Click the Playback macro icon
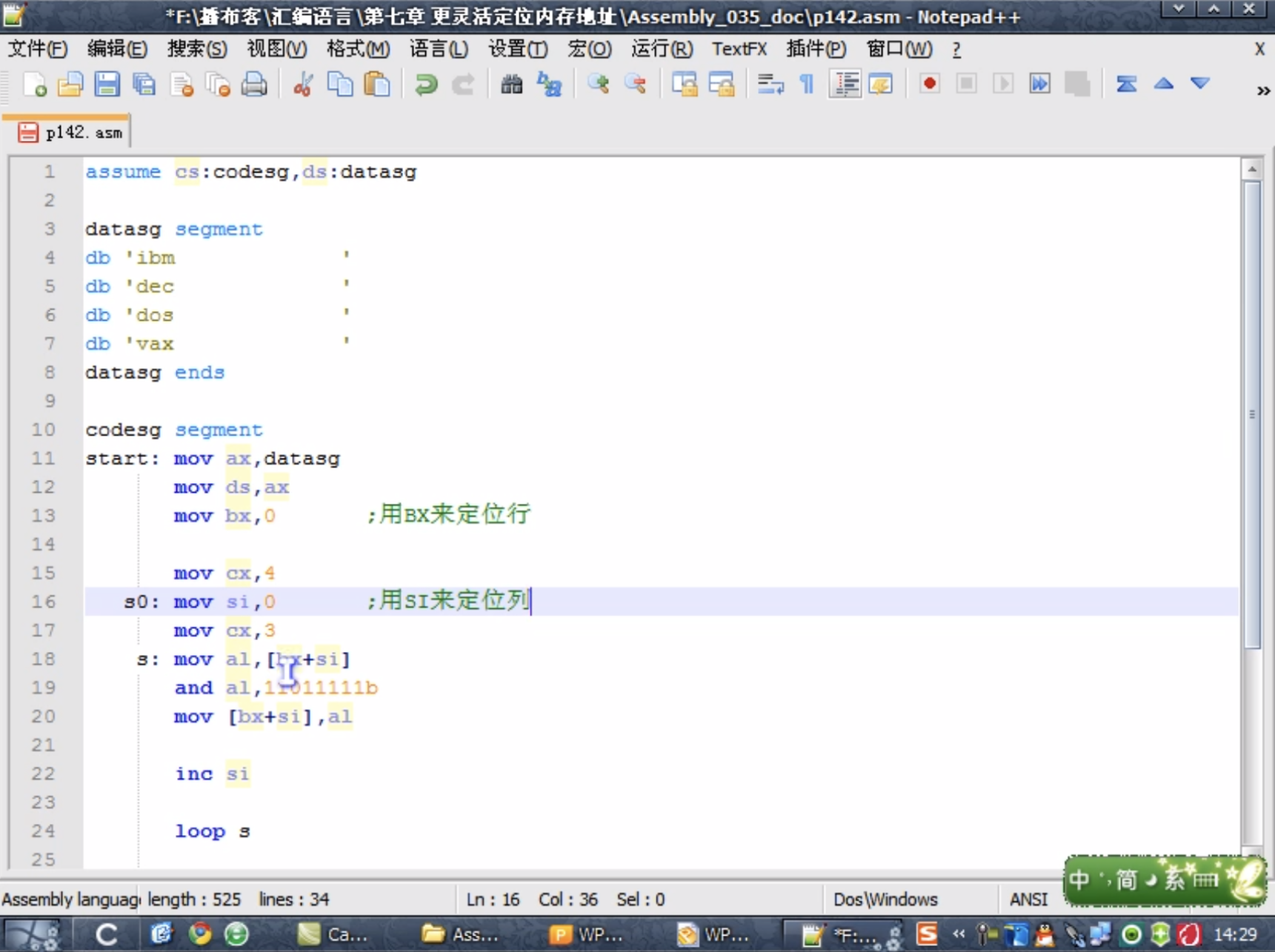Screen dimensions: 1275x952 click(1002, 84)
